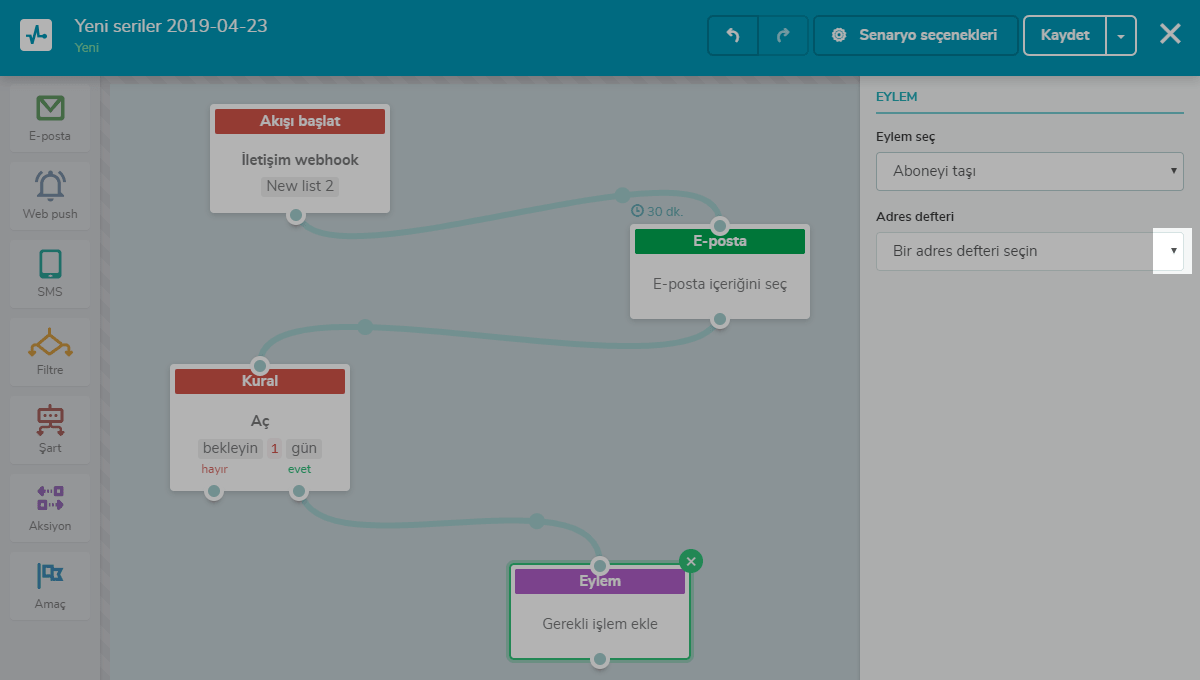Select the Filtre element icon
The width and height of the screenshot is (1200, 680).
(x=50, y=343)
